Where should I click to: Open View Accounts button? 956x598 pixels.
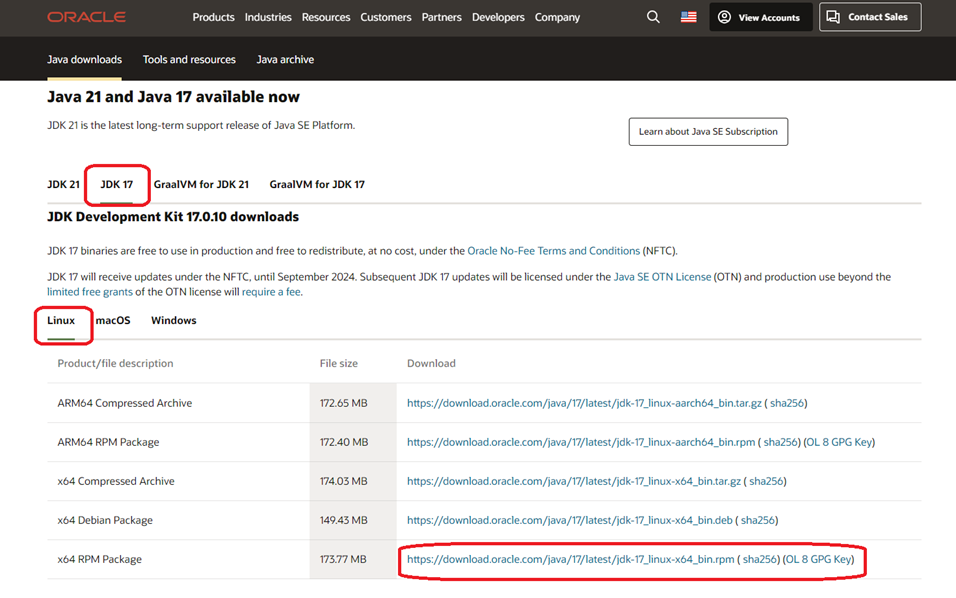760,17
